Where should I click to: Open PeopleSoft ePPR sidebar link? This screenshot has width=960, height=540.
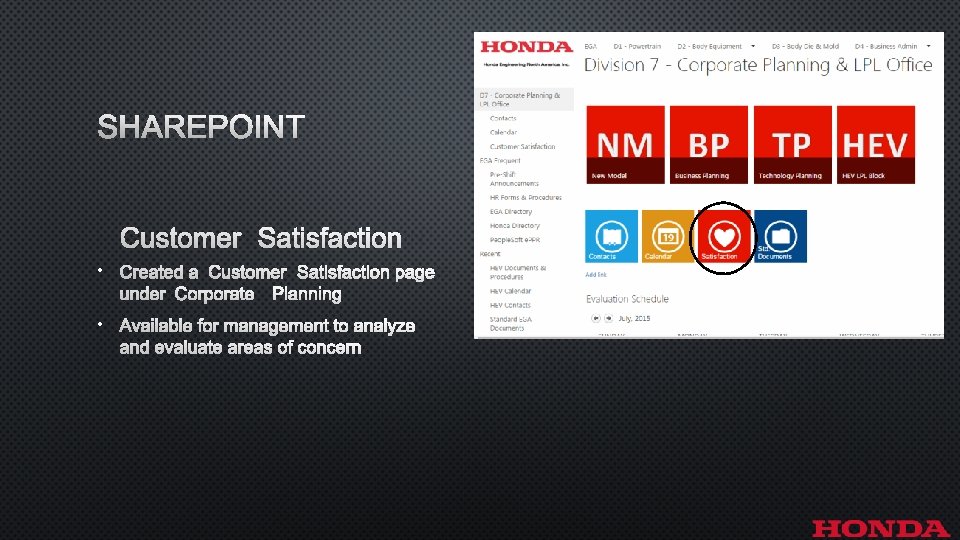pyautogui.click(x=514, y=240)
